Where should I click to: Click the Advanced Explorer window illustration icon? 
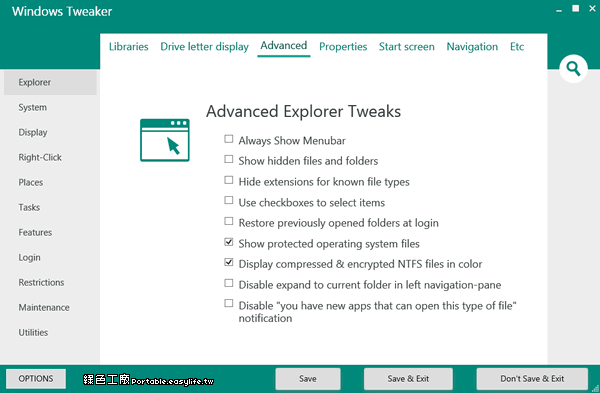[165, 140]
